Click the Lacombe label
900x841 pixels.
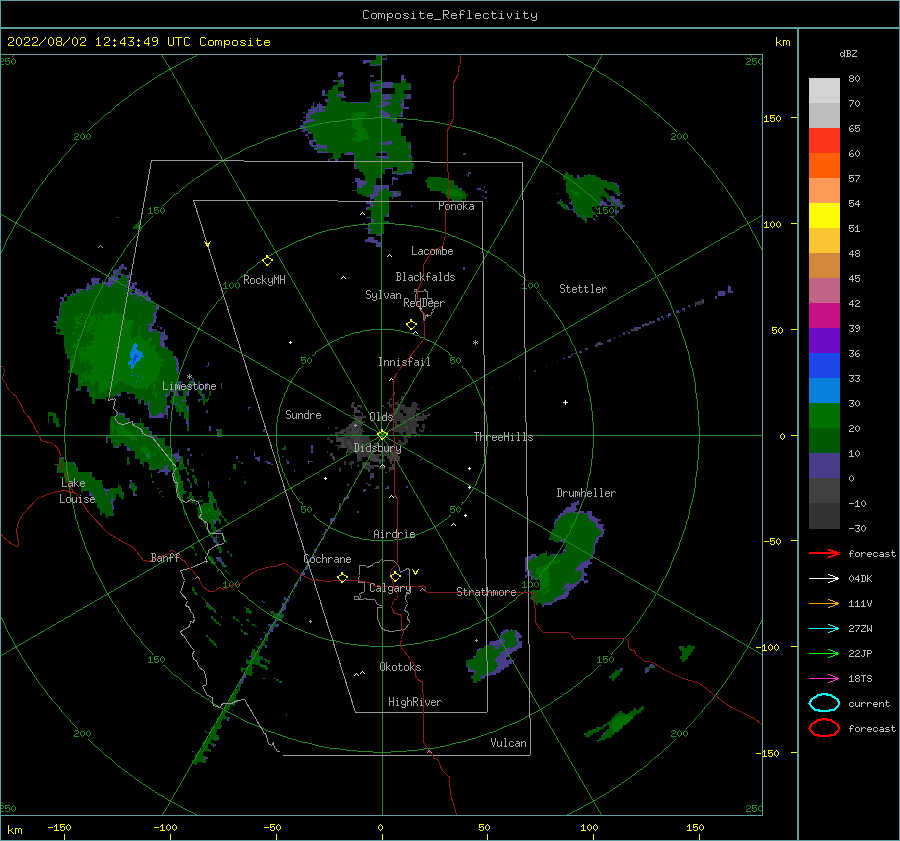432,251
